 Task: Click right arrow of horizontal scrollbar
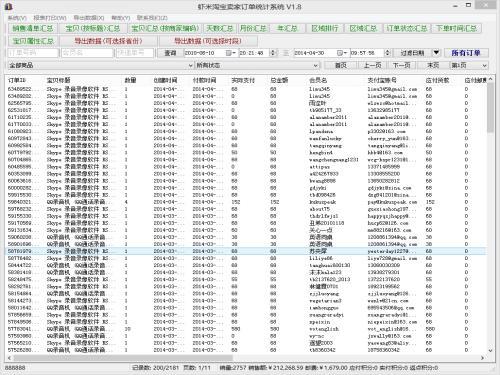pos(482,358)
